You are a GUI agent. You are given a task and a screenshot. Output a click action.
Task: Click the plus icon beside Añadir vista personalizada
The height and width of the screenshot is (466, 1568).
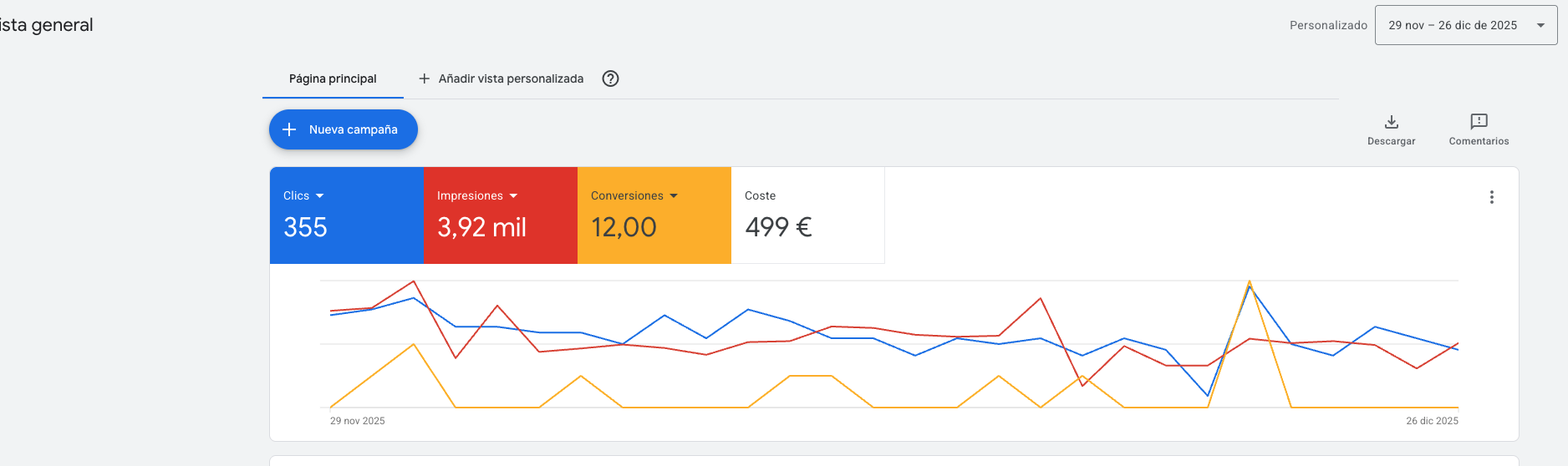[x=425, y=79]
